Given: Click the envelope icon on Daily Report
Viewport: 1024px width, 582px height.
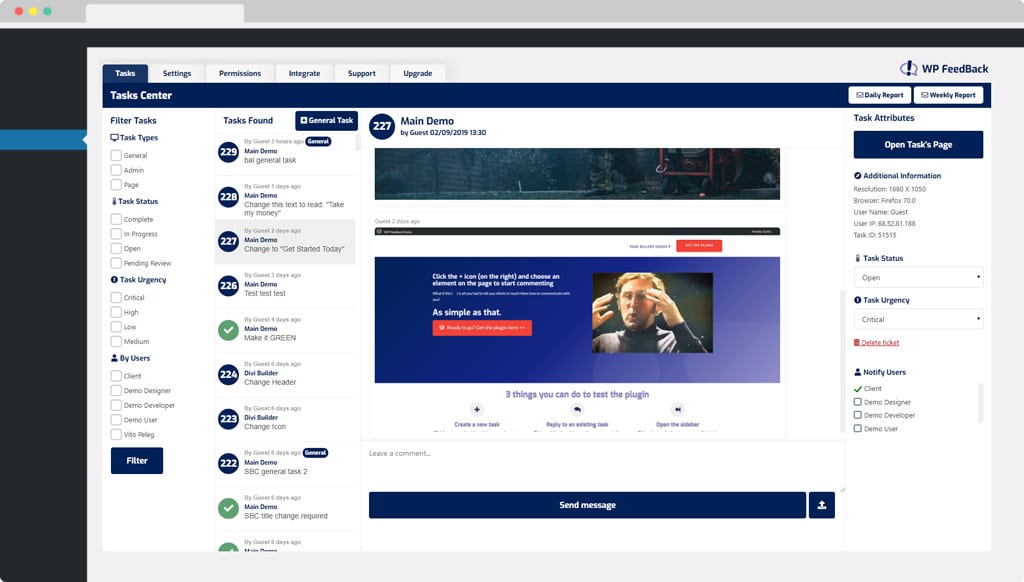Looking at the screenshot, I should [x=862, y=94].
